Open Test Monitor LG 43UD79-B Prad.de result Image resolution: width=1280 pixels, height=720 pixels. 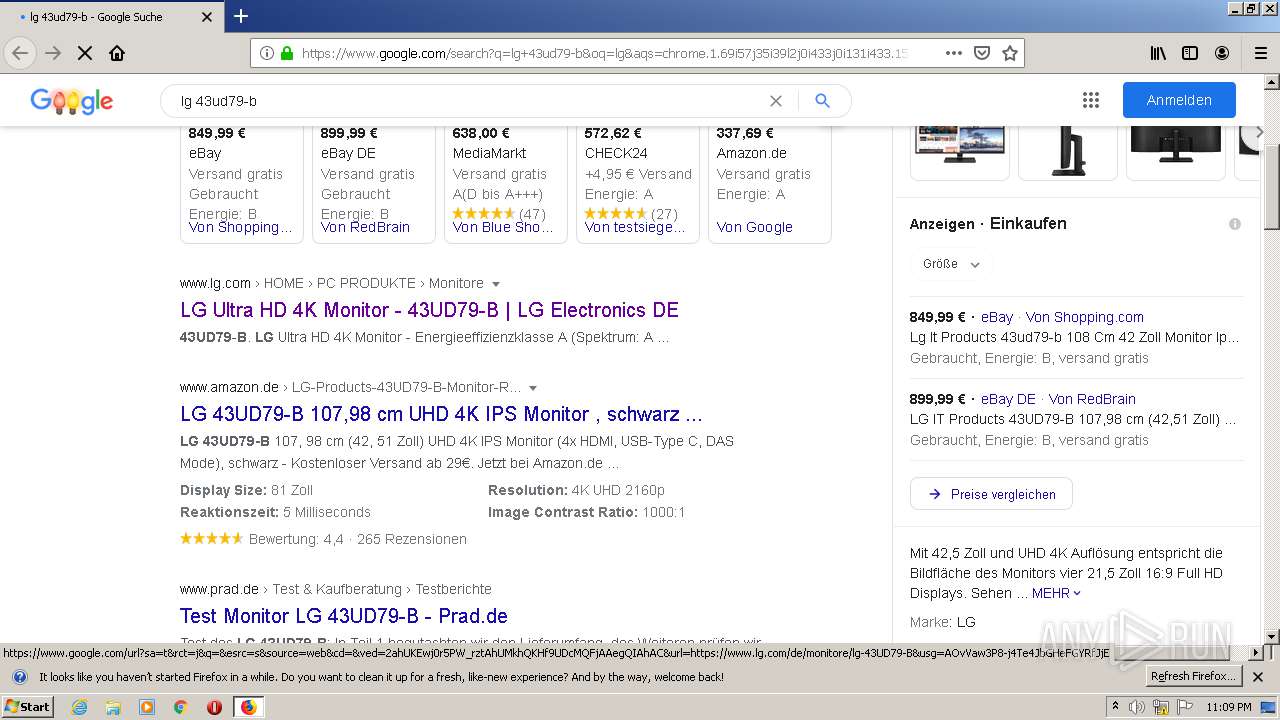pyautogui.click(x=344, y=616)
